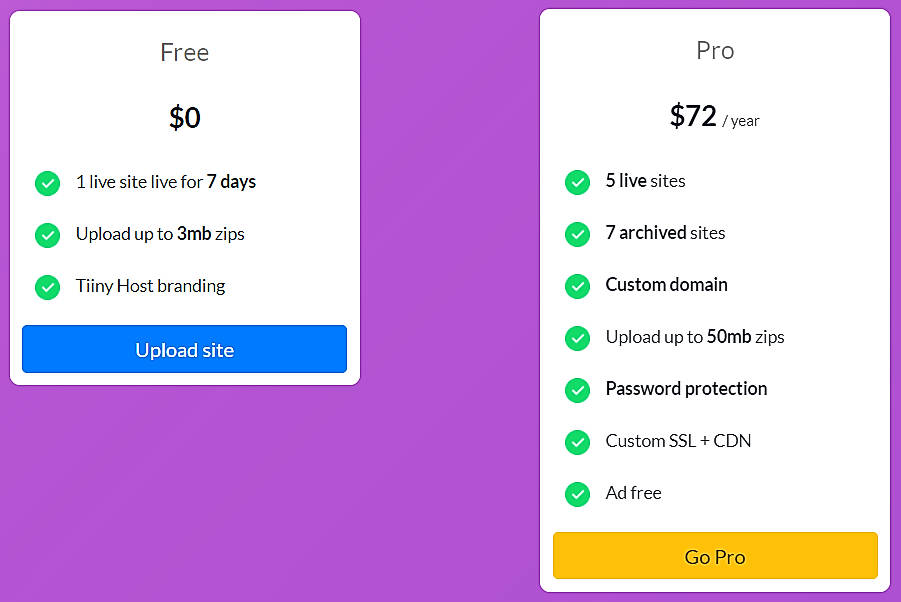Click the "$0" price label

184,117
